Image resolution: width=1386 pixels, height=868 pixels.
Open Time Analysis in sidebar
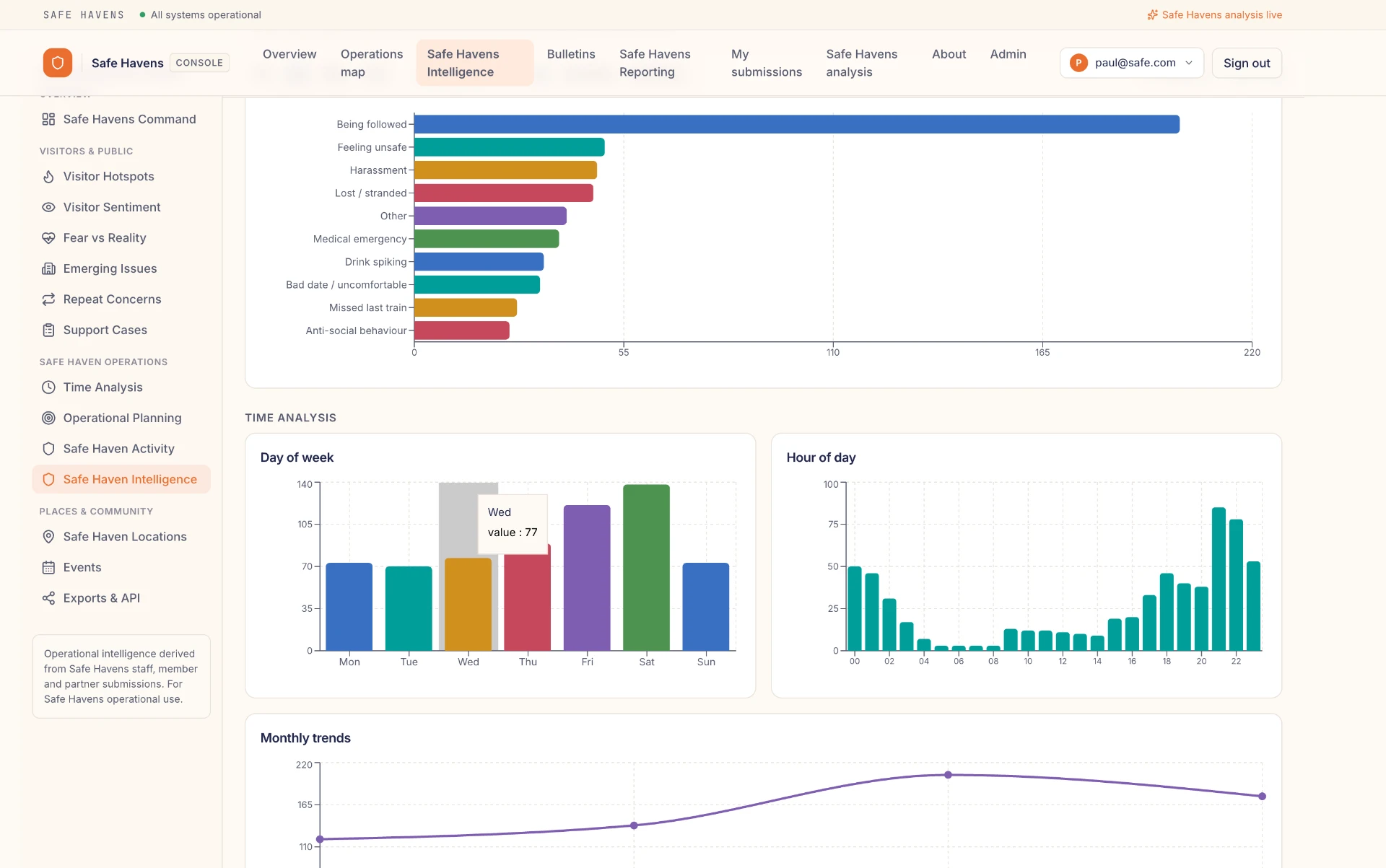[121, 387]
